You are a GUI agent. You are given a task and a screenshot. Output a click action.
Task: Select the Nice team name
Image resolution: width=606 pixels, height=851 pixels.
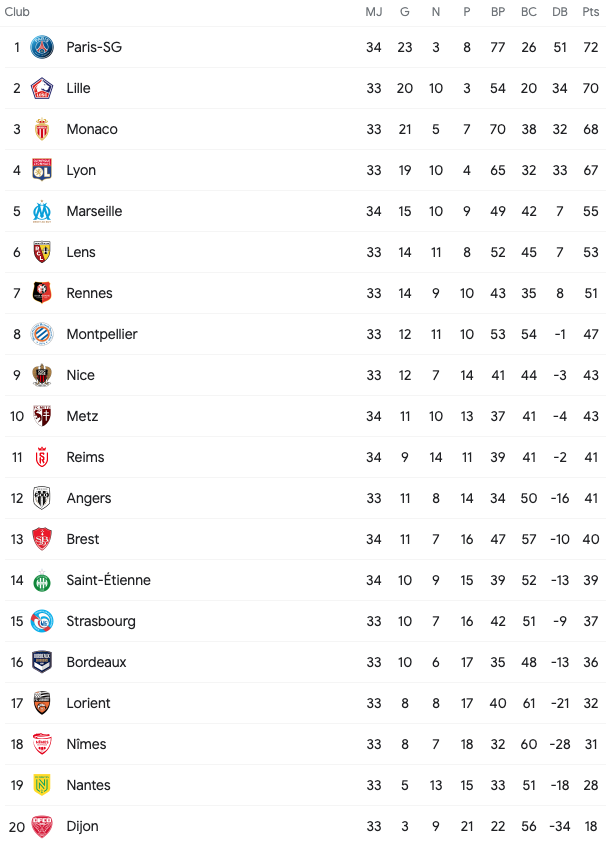click(x=80, y=375)
